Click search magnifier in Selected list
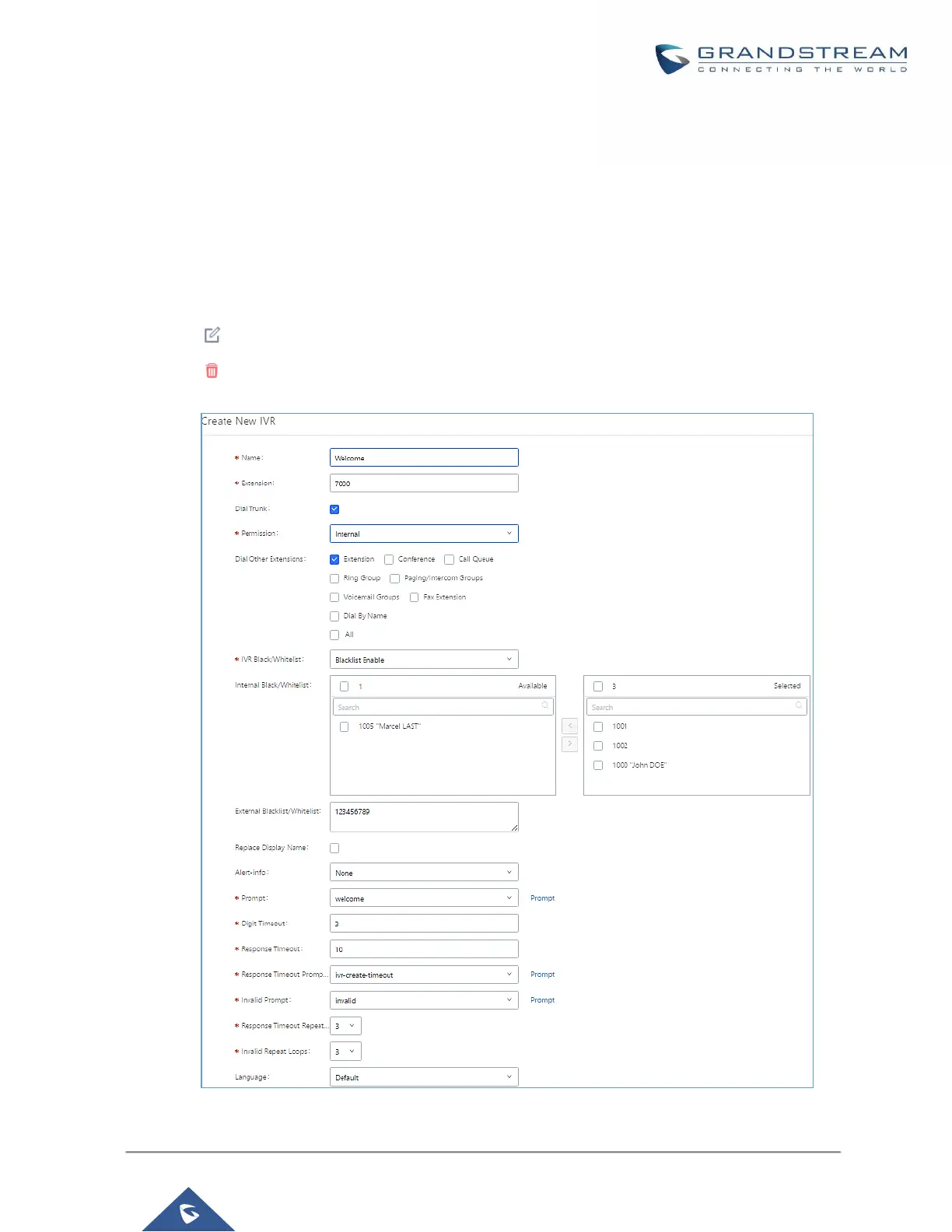Image resolution: width=952 pixels, height=1232 pixels. [799, 706]
